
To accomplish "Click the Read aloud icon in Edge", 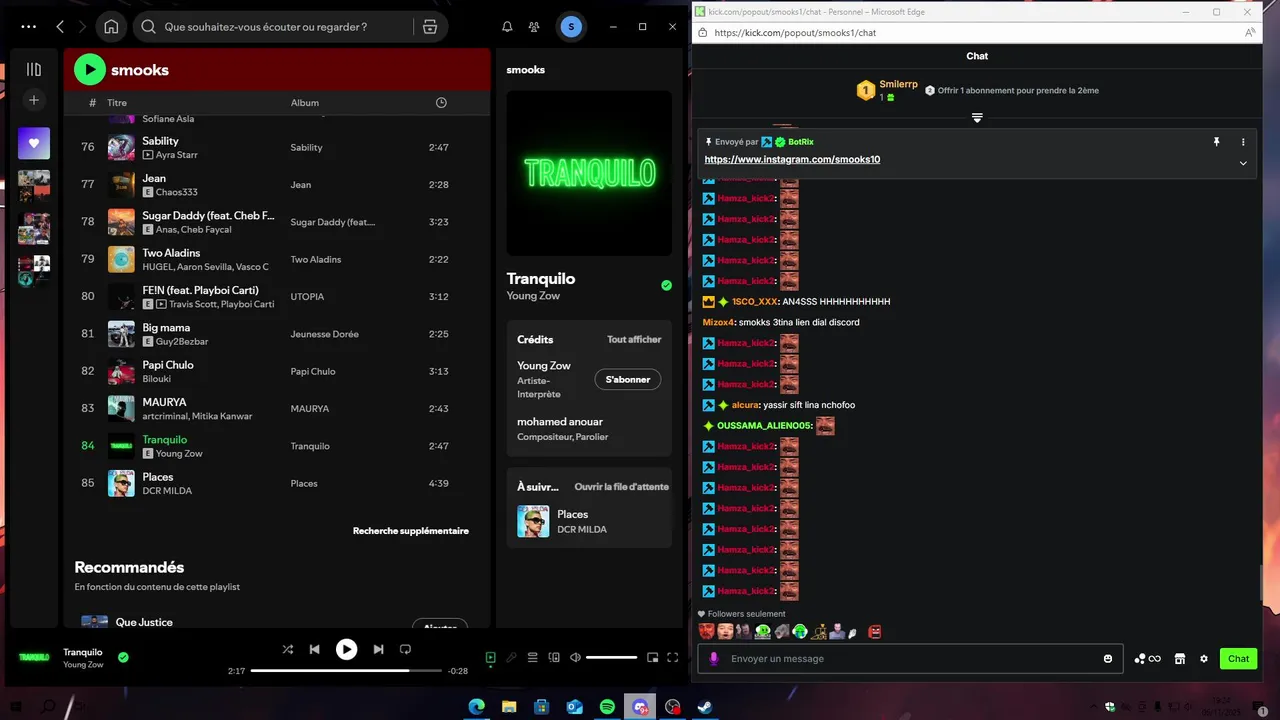I will (1250, 33).
